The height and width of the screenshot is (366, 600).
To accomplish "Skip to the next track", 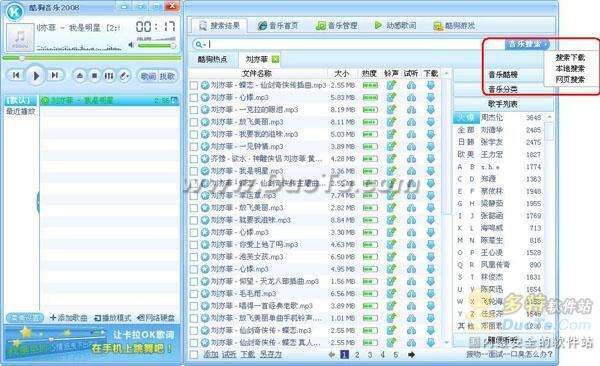I will click(55, 75).
